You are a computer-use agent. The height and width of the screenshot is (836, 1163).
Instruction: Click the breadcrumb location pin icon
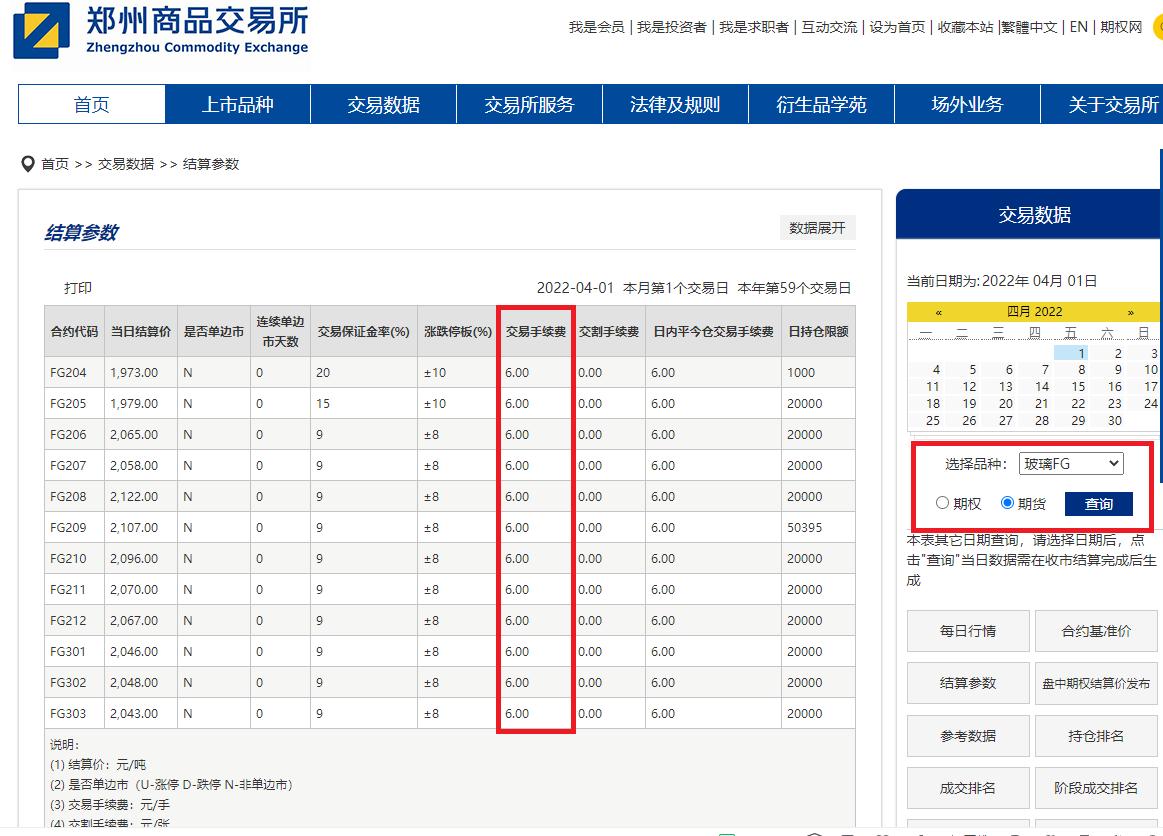[27, 163]
